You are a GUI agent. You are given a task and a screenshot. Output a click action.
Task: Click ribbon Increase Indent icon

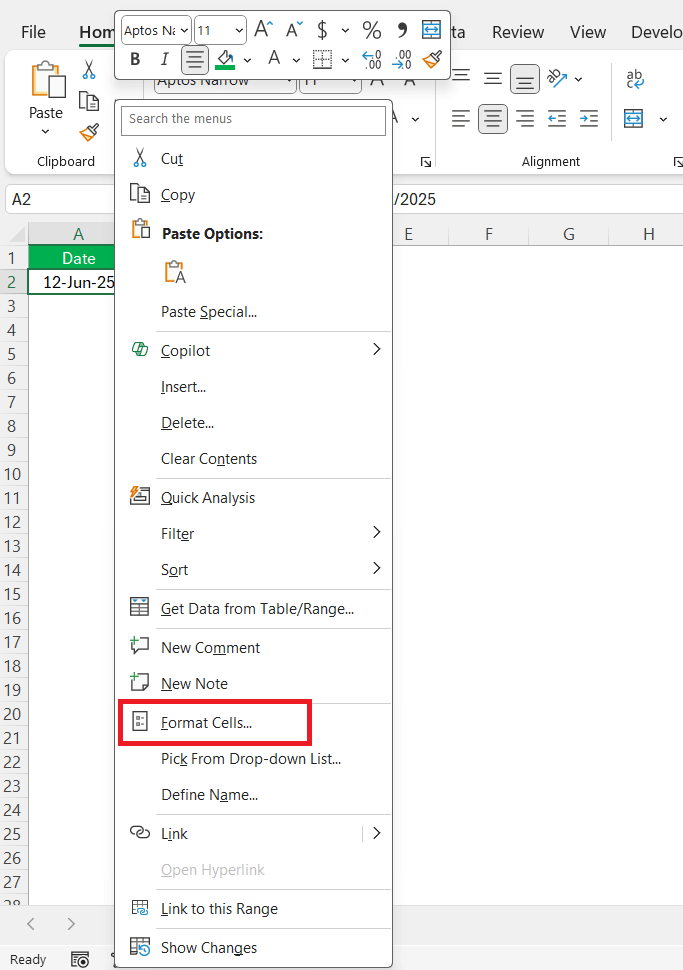[589, 118]
